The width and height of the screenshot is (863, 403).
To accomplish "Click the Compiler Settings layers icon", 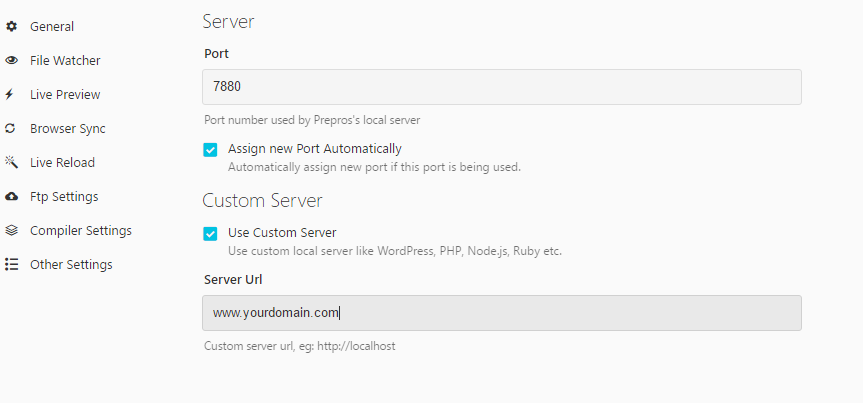I will point(12,231).
